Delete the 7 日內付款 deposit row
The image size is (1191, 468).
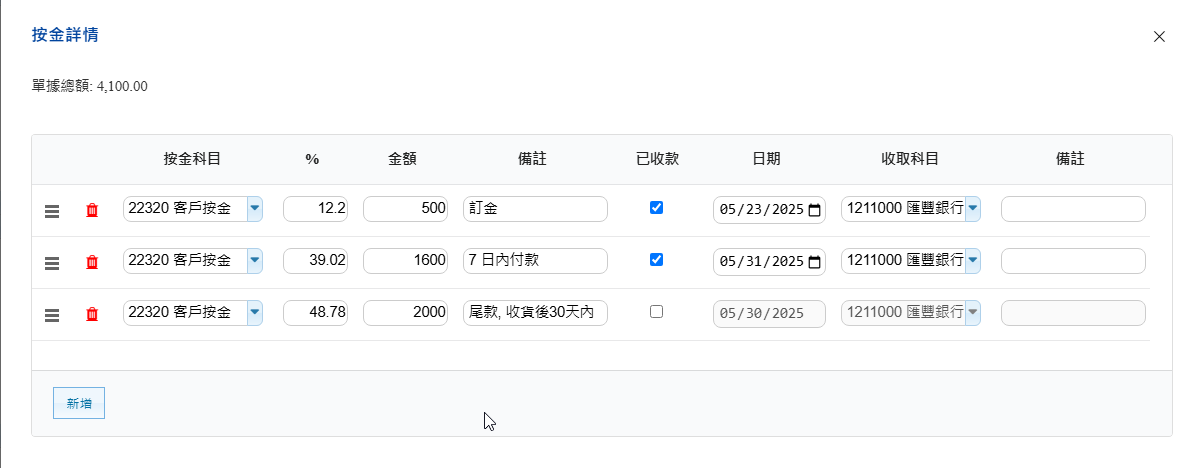pos(92,262)
